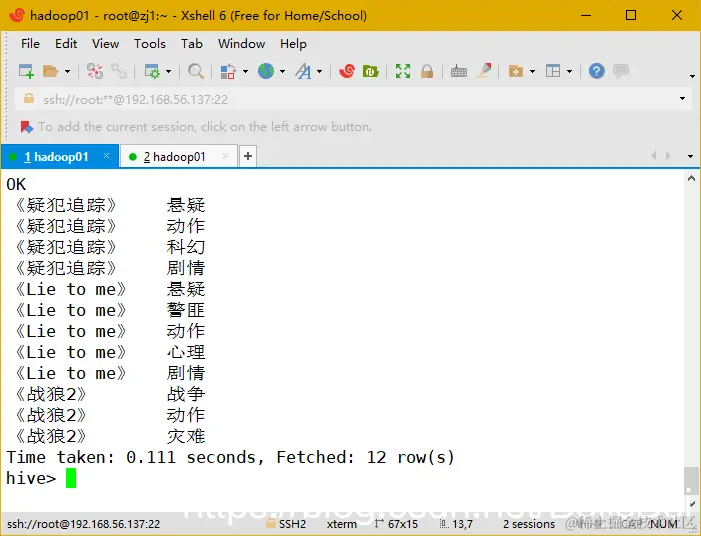Click the red bookmark add-session arrow
The width and height of the screenshot is (701, 536).
coord(27,127)
